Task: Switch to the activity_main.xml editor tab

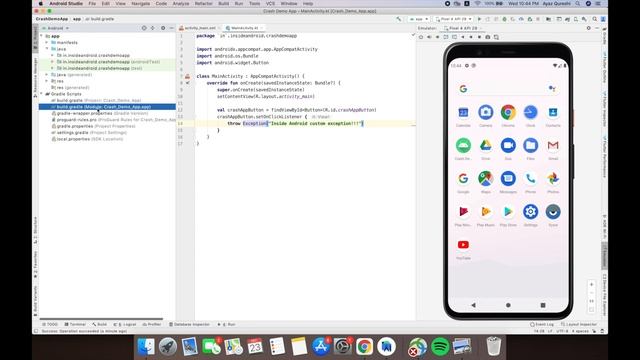Action: [200, 28]
